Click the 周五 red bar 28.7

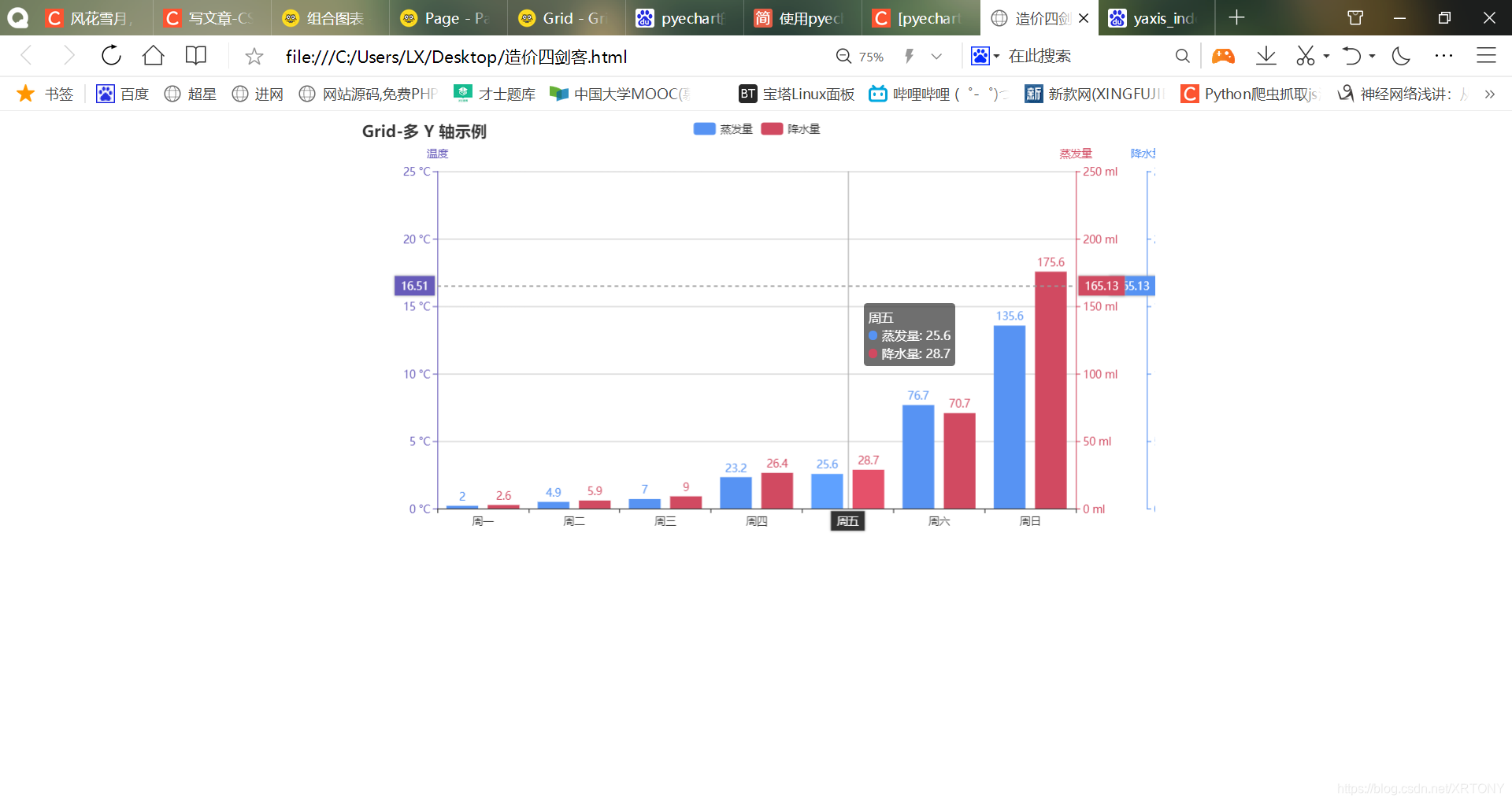pos(868,489)
